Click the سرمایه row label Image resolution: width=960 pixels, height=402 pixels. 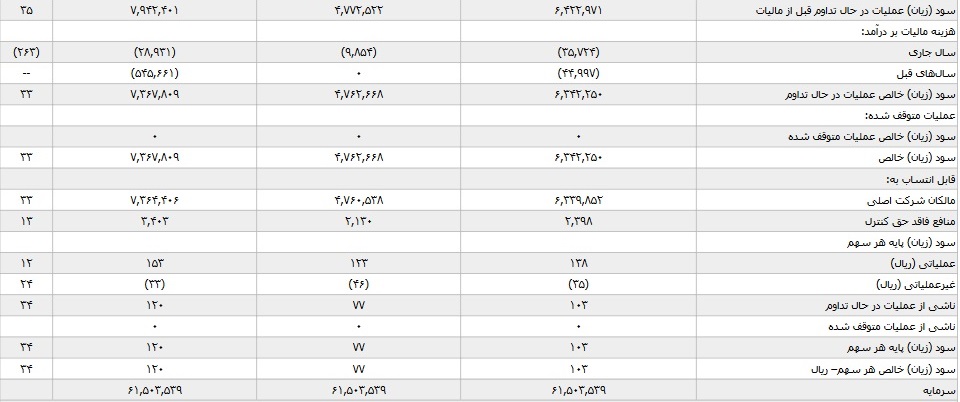tap(943, 390)
